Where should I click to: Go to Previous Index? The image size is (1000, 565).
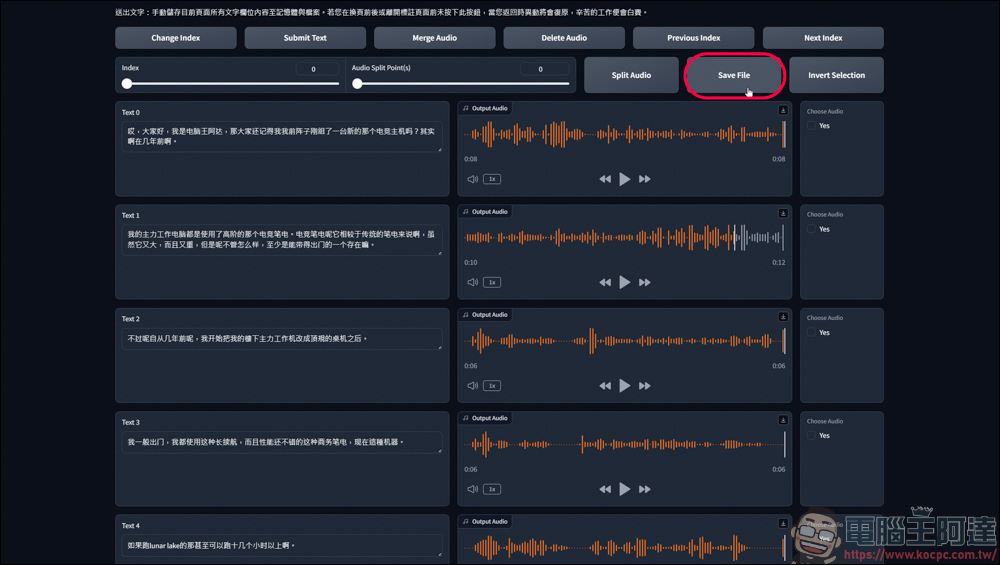point(693,38)
